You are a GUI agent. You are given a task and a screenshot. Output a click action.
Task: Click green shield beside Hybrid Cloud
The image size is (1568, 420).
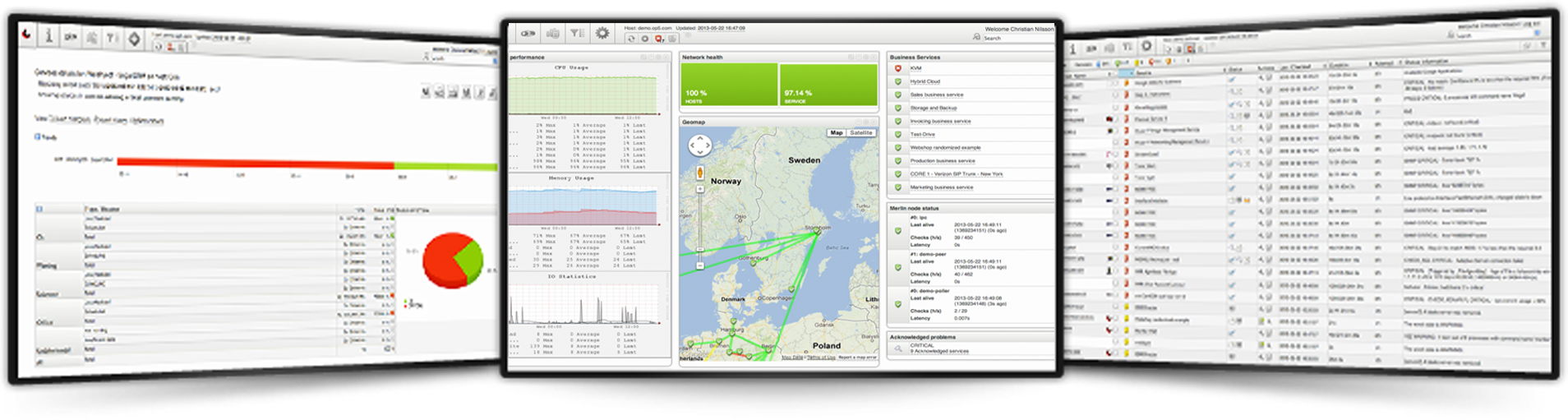(x=898, y=81)
